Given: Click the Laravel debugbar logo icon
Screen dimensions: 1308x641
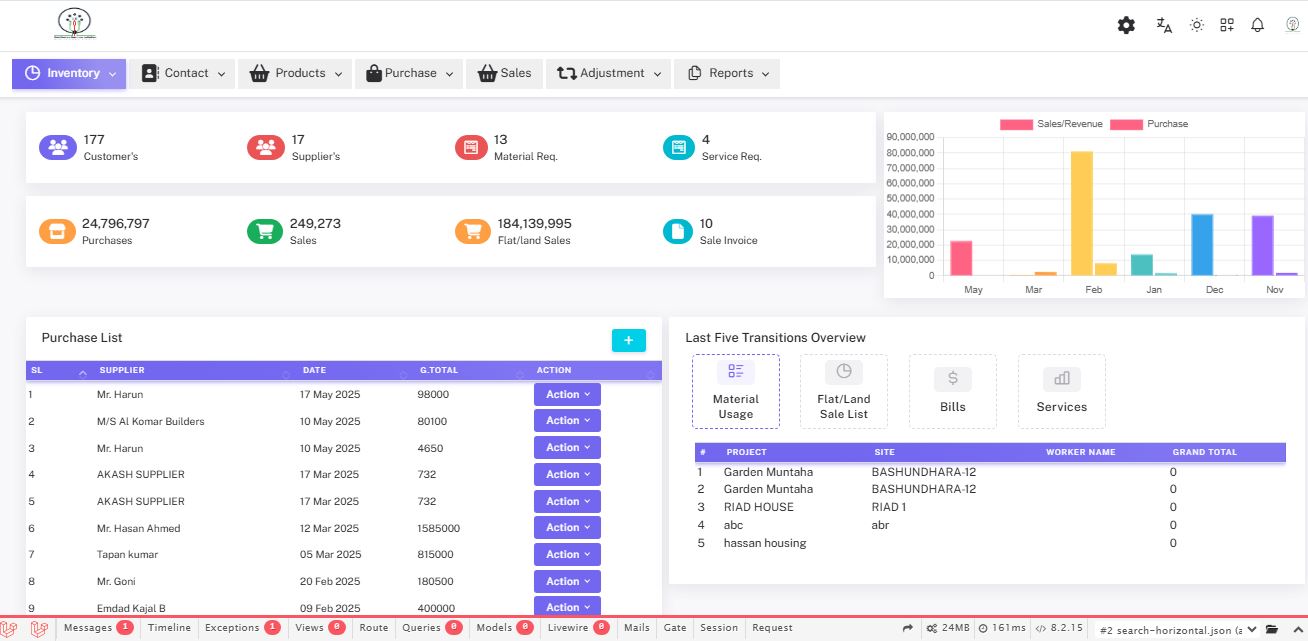Looking at the screenshot, I should click(14, 628).
